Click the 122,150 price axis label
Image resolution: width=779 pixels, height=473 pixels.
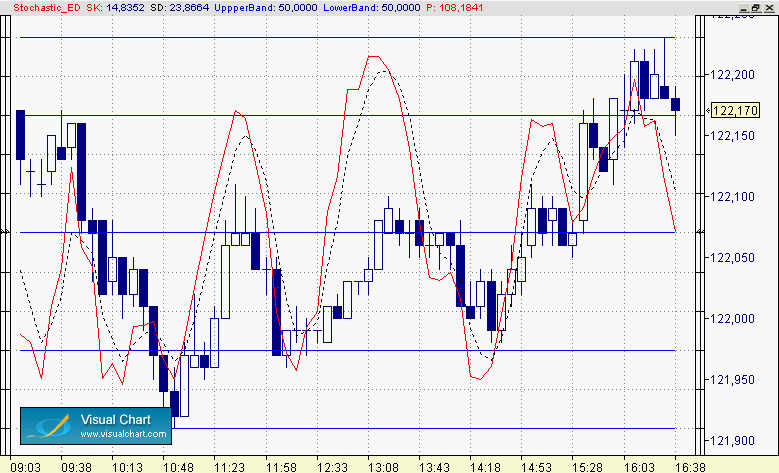733,136
